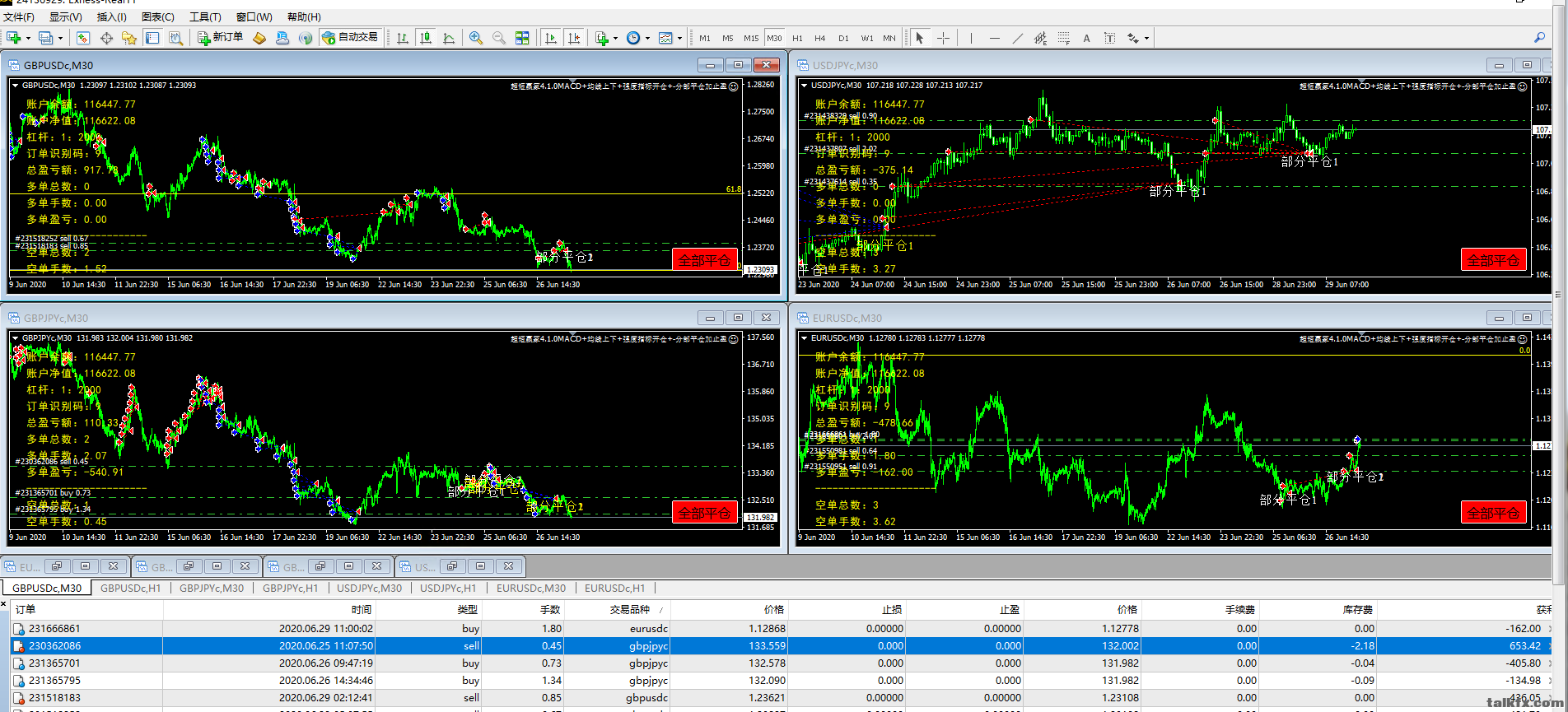
Task: Open the Data Window crosshair-target icon
Action: point(106,38)
